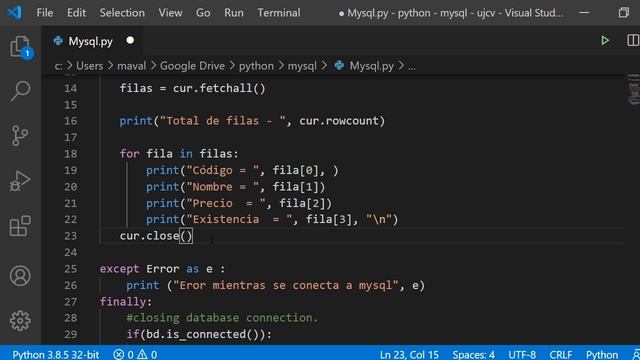Open the Run and Debug view icon
This screenshot has width=640, height=360.
pyautogui.click(x=20, y=181)
